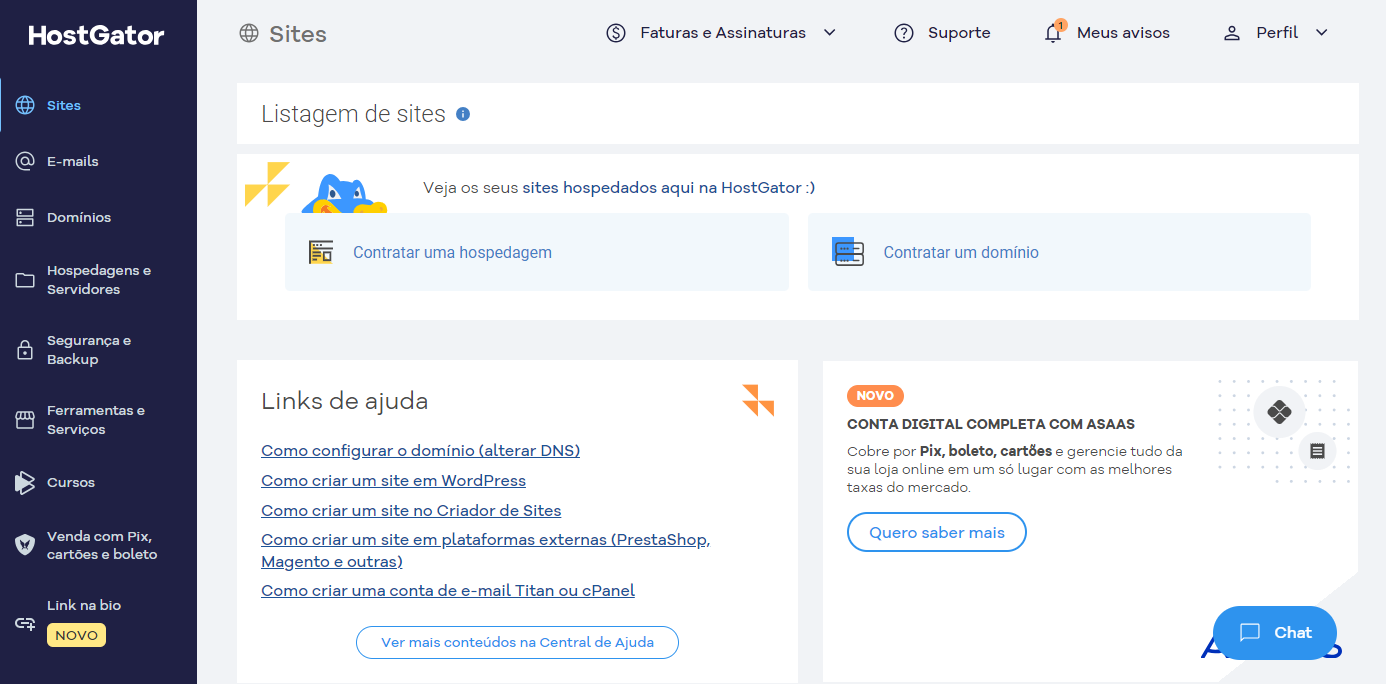
Task: Click the Domínios server icon
Action: point(25,217)
